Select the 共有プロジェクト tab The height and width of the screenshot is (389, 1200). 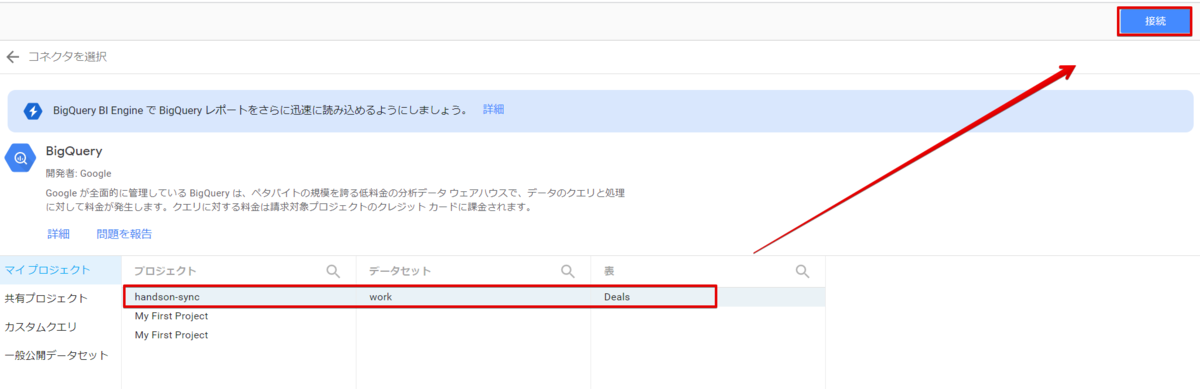(60, 298)
